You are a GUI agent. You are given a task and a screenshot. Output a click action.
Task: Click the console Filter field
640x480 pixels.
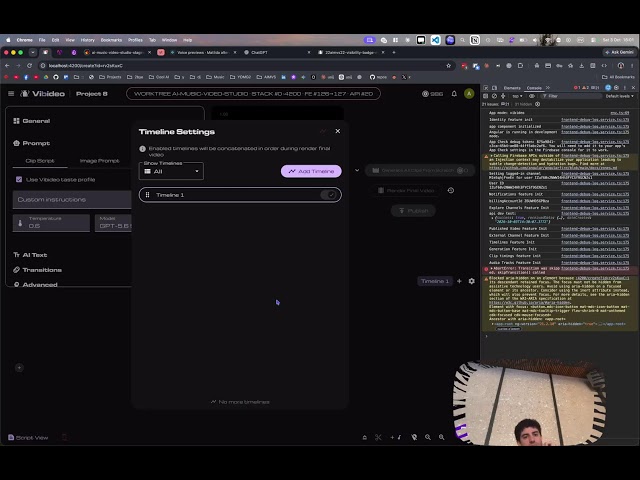pyautogui.click(x=571, y=96)
